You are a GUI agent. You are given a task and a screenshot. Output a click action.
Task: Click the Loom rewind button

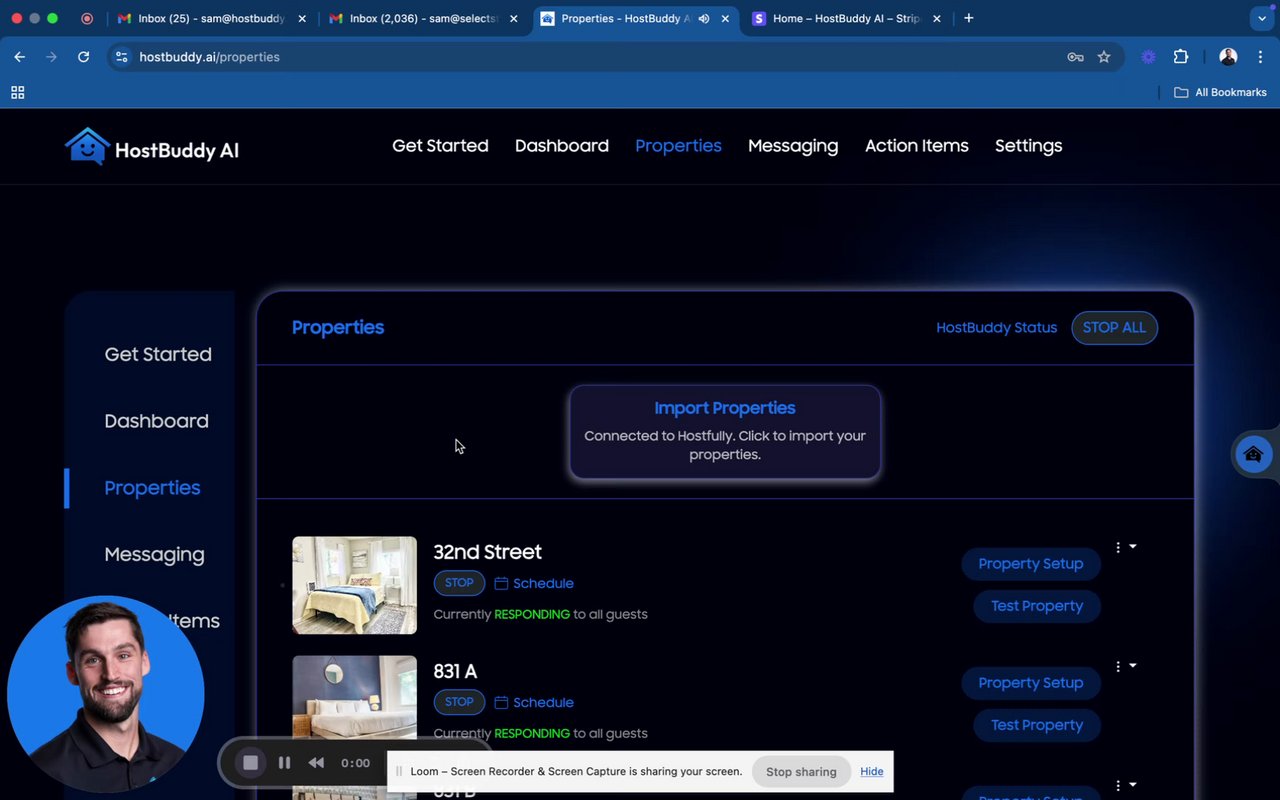(316, 763)
